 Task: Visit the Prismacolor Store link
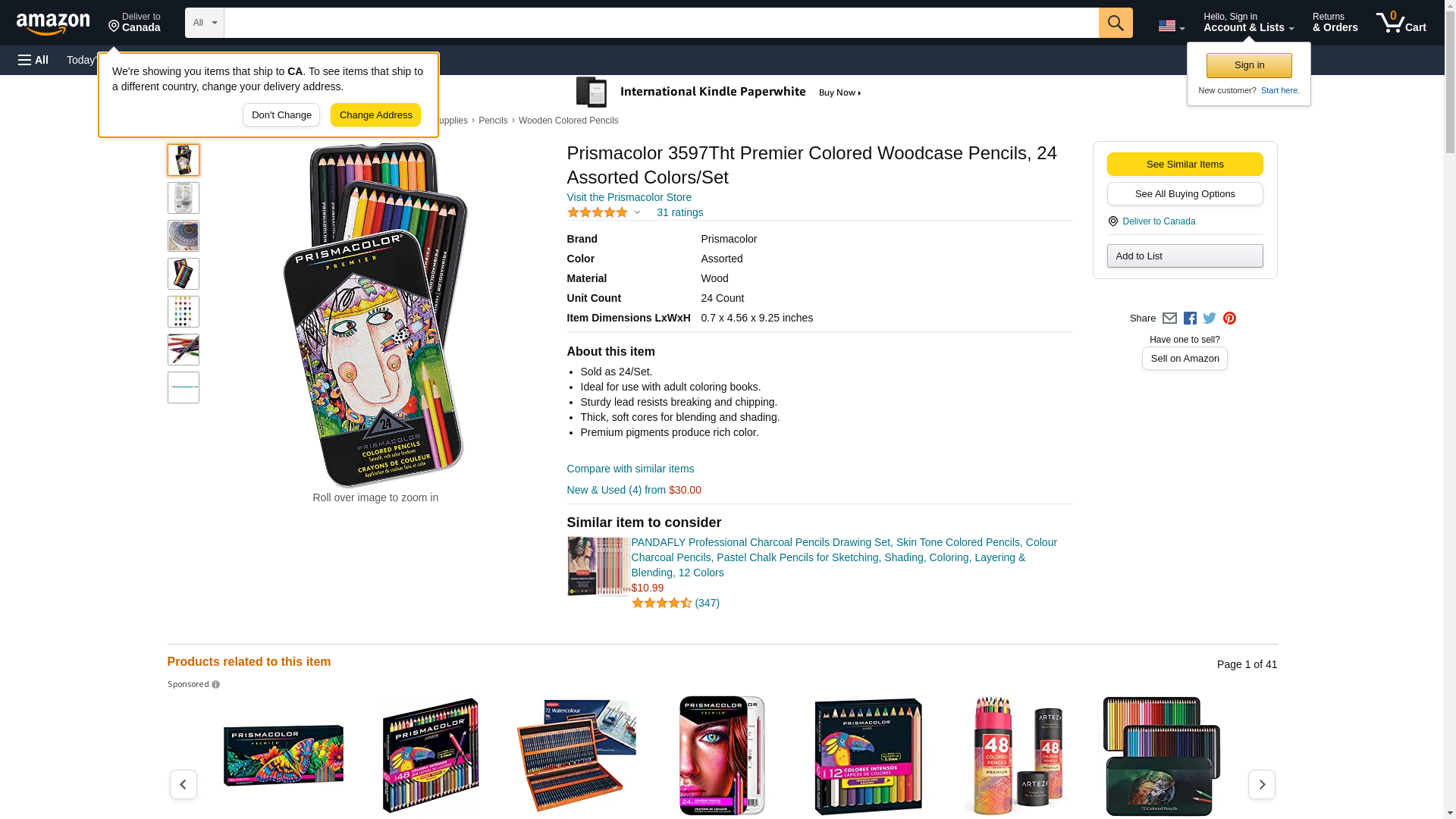629,197
